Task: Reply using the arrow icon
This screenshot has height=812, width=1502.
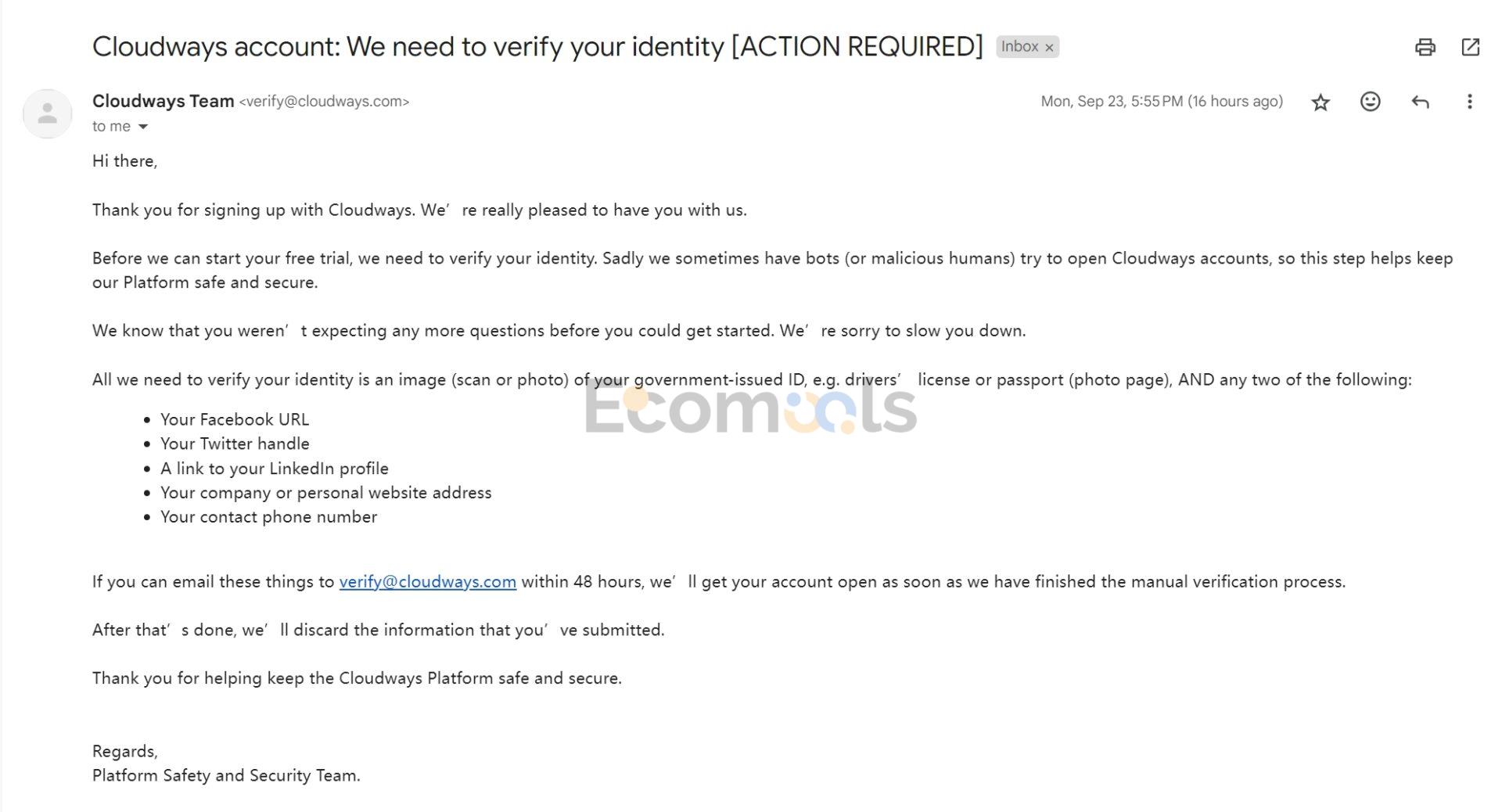Action: [x=1420, y=102]
